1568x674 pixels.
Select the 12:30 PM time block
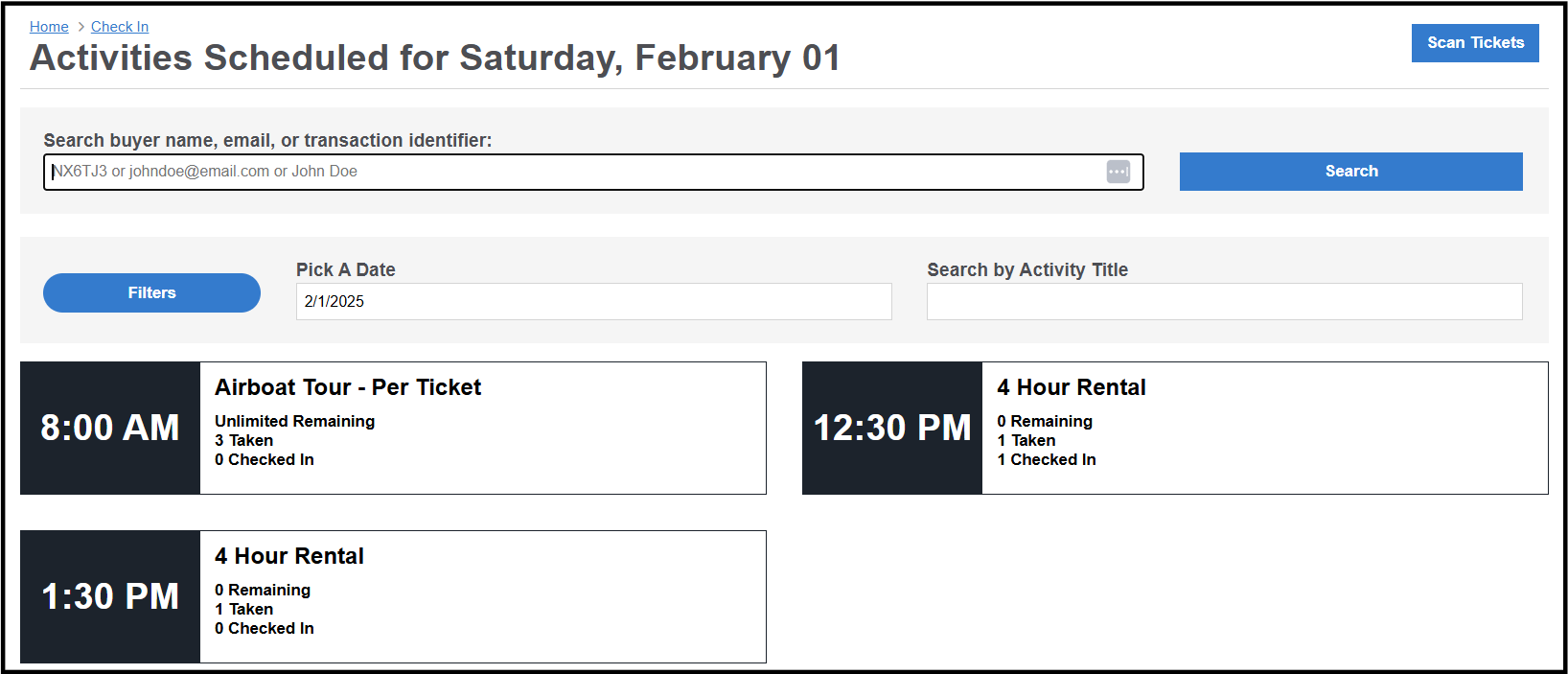[x=891, y=428]
